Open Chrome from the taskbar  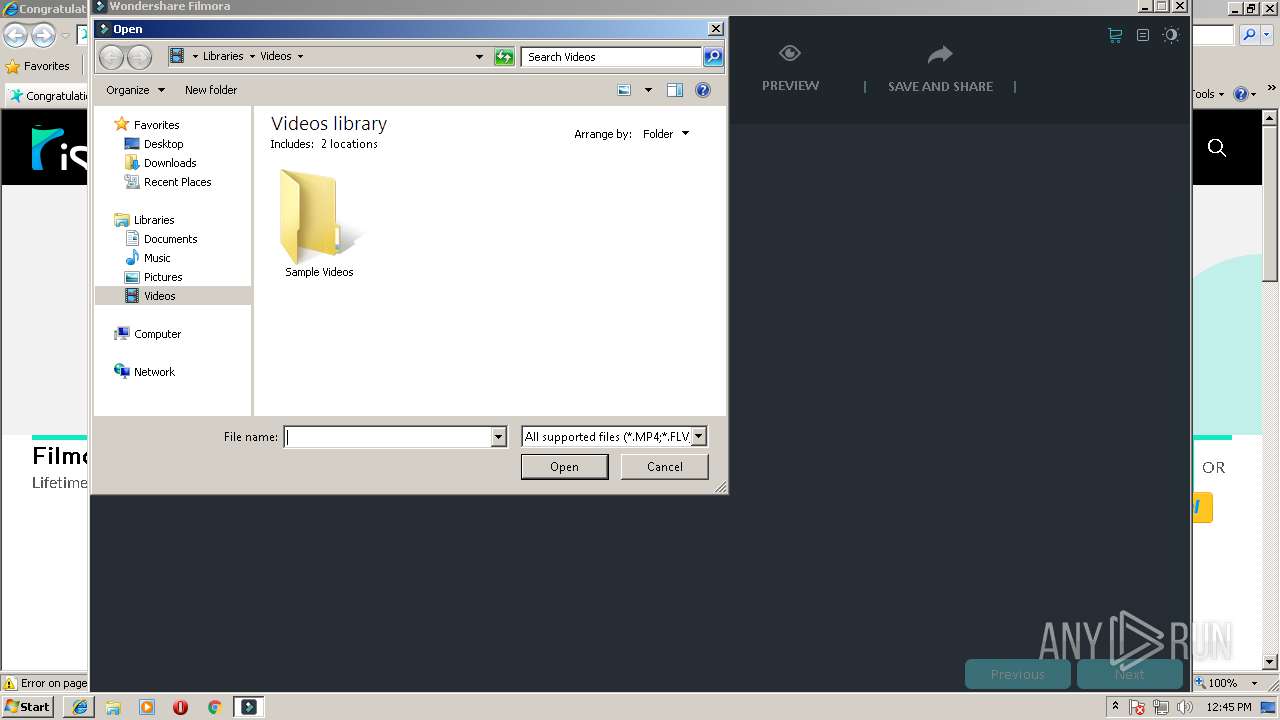(x=214, y=707)
